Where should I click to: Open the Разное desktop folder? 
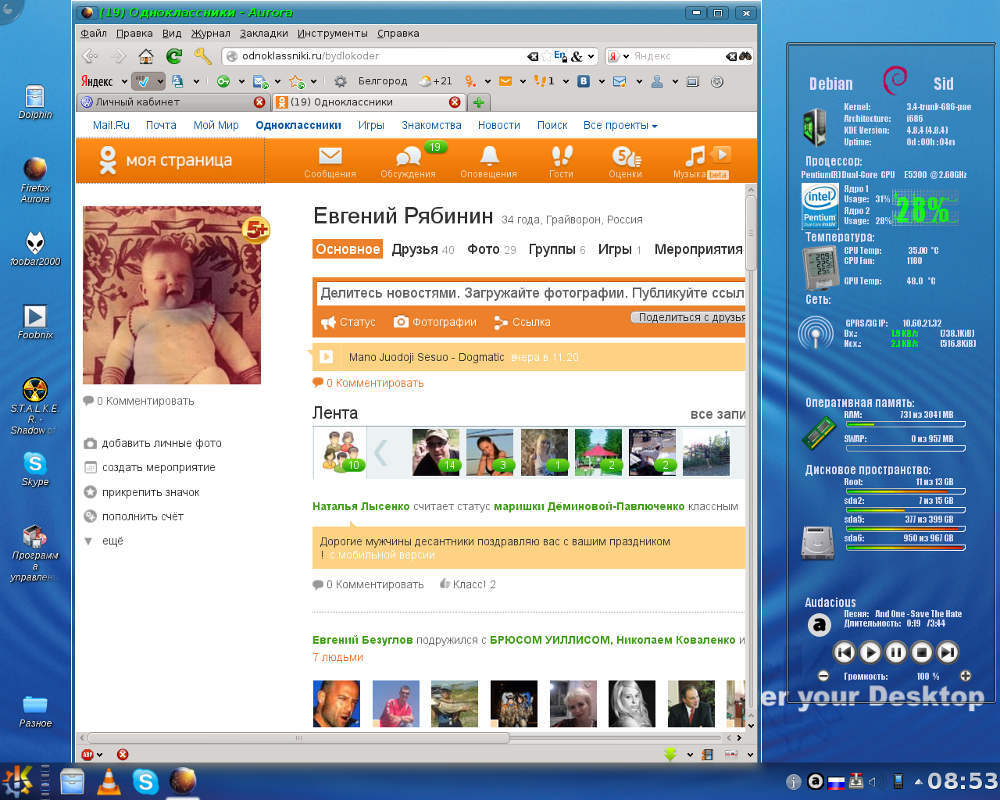pyautogui.click(x=35, y=711)
